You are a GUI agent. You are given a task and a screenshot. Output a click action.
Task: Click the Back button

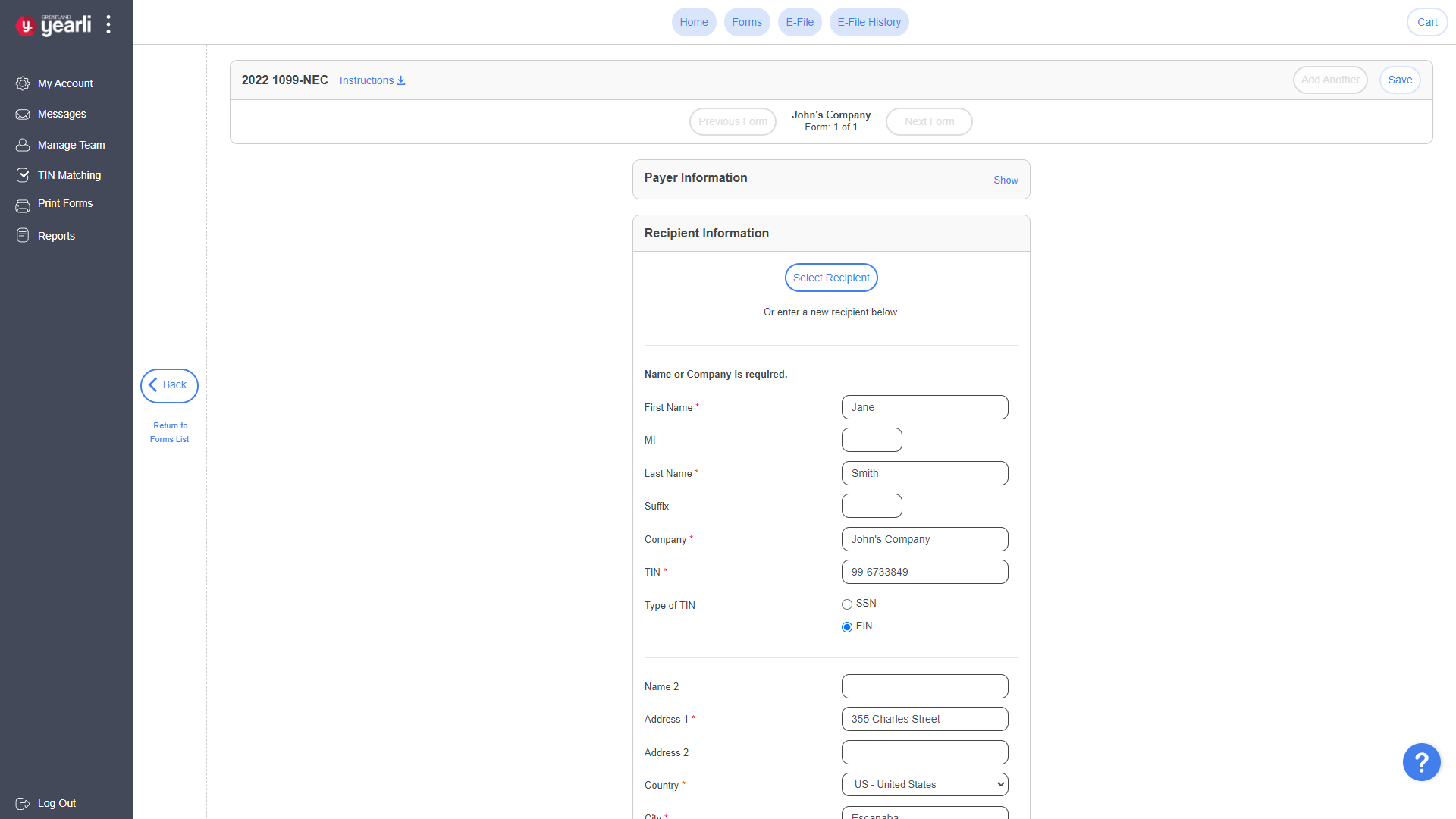[x=169, y=385]
